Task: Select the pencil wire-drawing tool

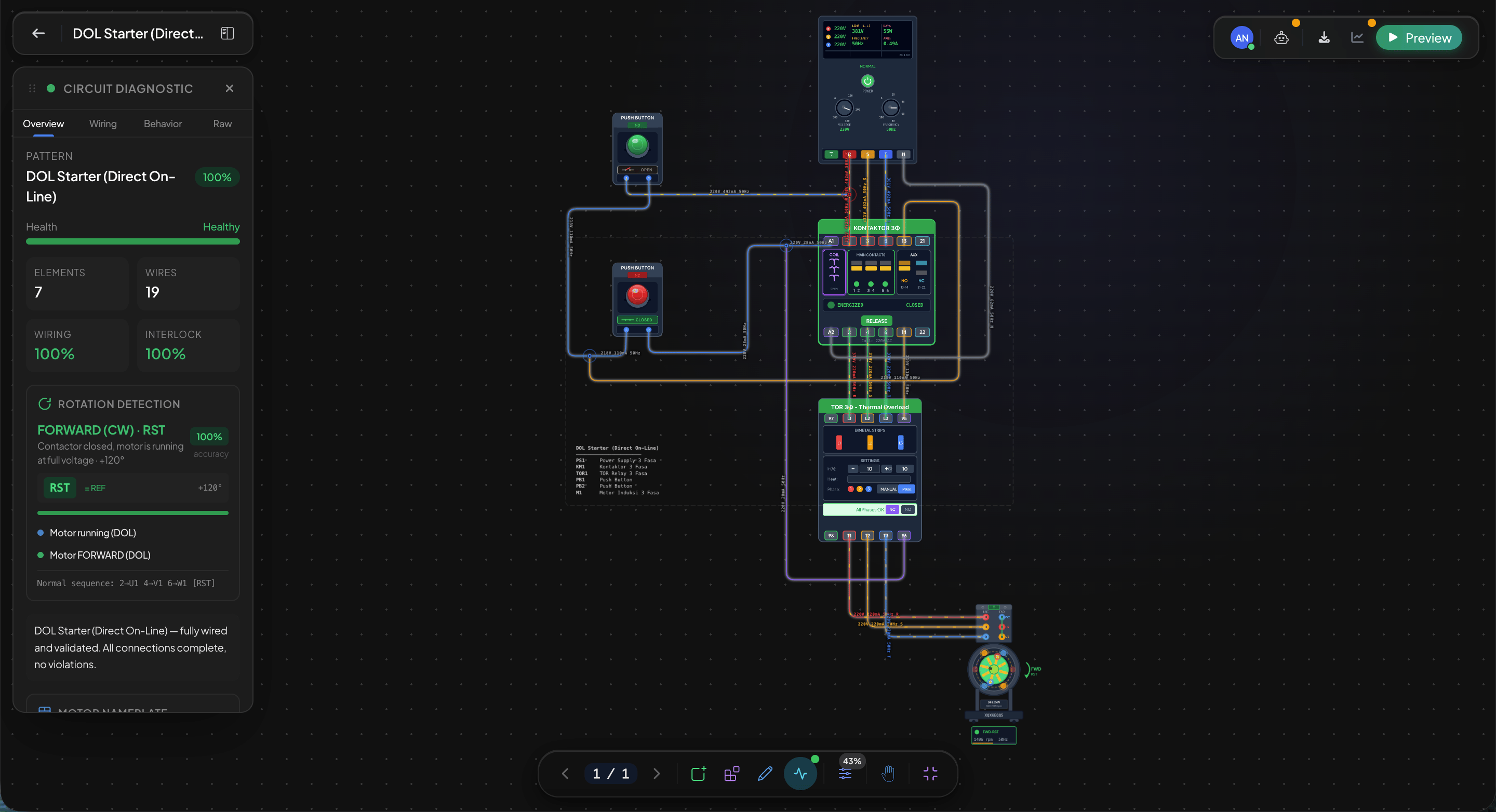Action: coord(766,774)
